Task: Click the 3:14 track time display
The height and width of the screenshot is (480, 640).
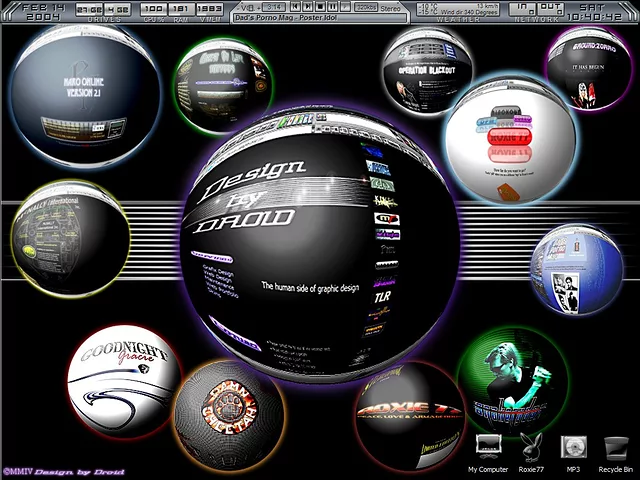Action: pyautogui.click(x=273, y=8)
